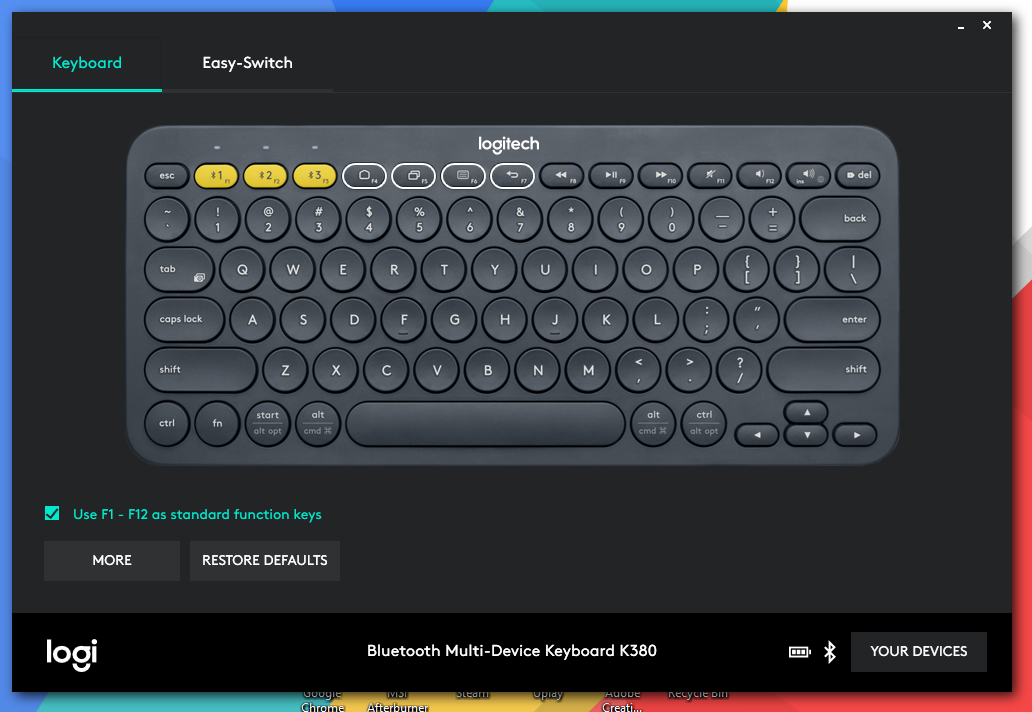The image size is (1032, 712).
Task: Click the mute F11 key on keyboard
Action: (x=710, y=175)
